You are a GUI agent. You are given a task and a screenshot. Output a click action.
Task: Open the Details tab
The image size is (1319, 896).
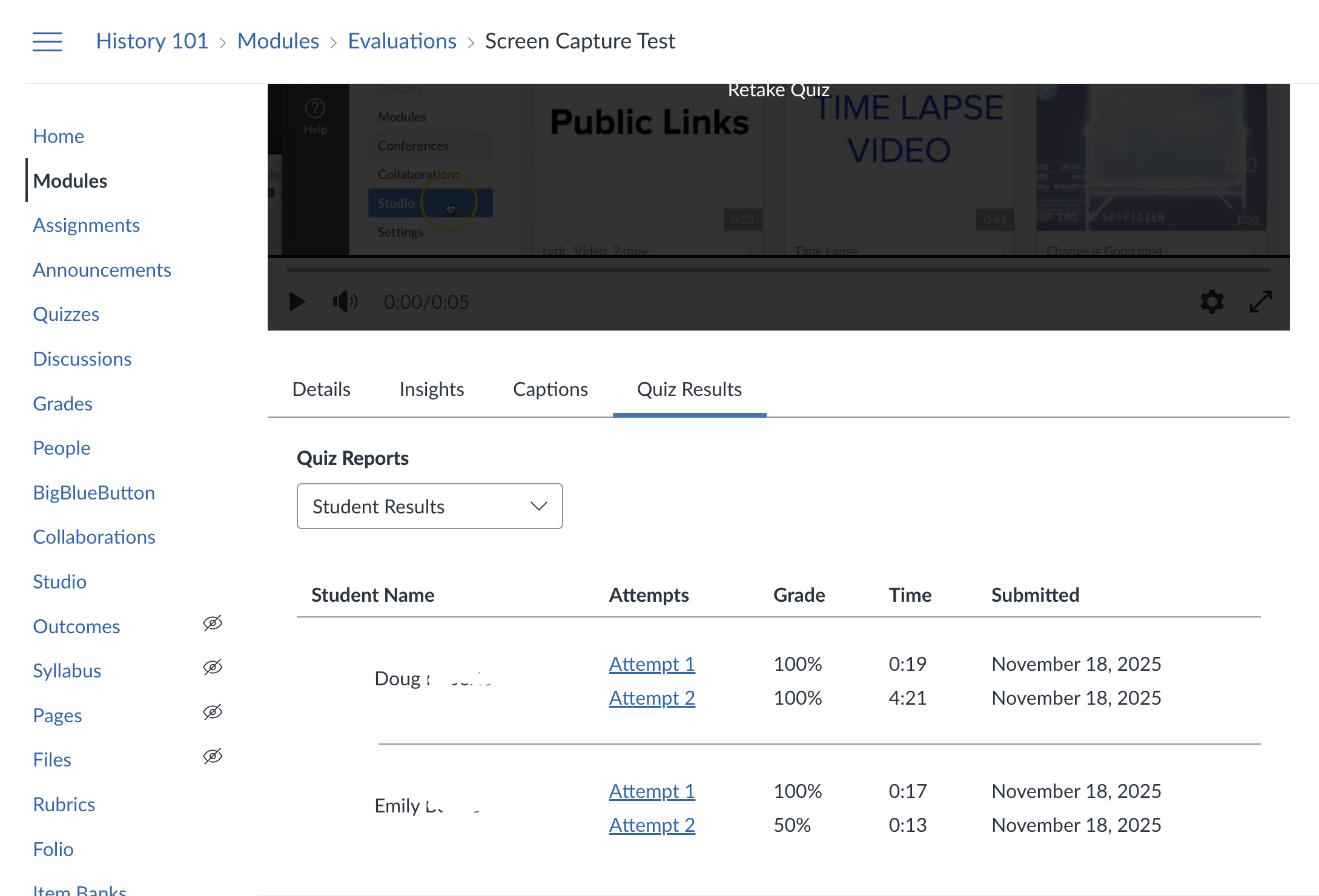click(321, 389)
